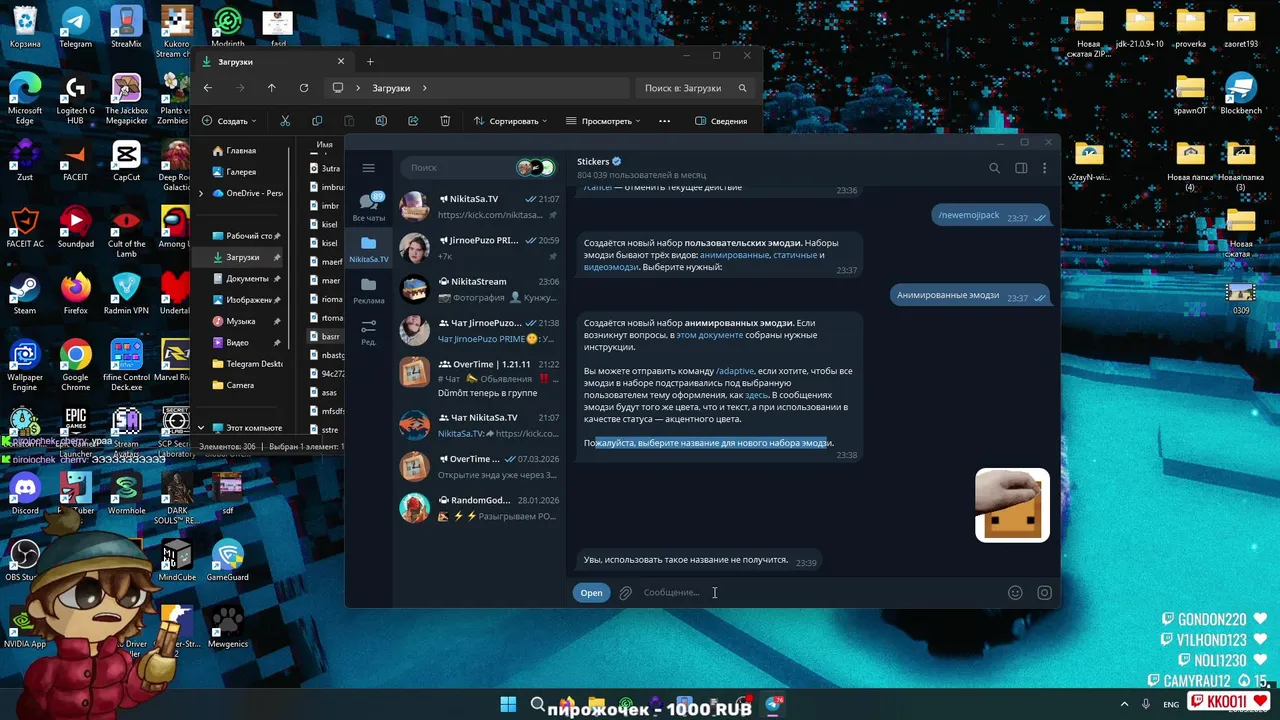Click the /adaptive command link
1280x720 pixels.
(735, 371)
